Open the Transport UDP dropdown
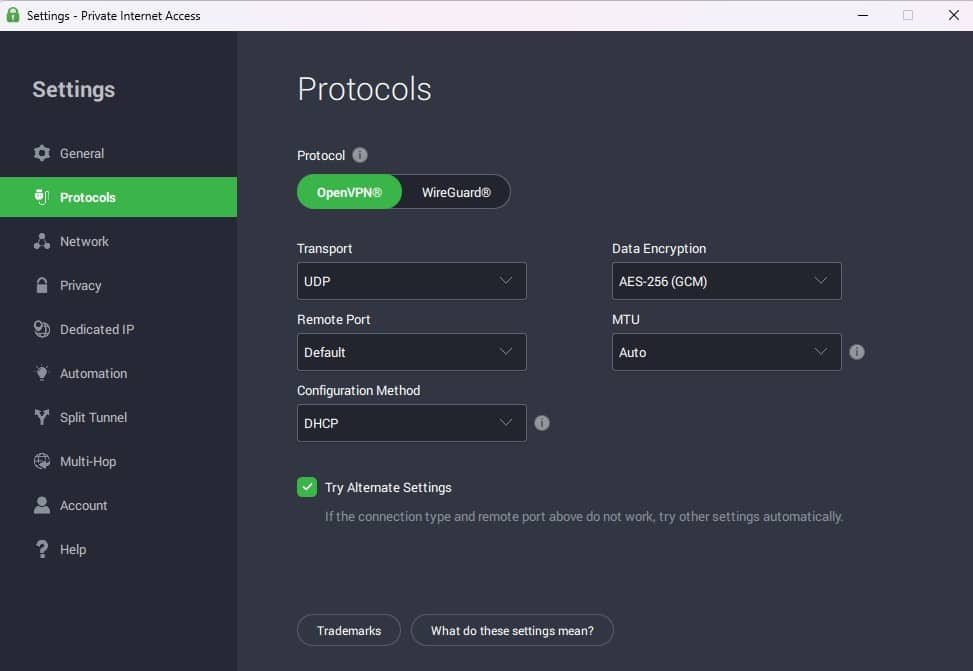Viewport: 973px width, 671px height. click(411, 281)
